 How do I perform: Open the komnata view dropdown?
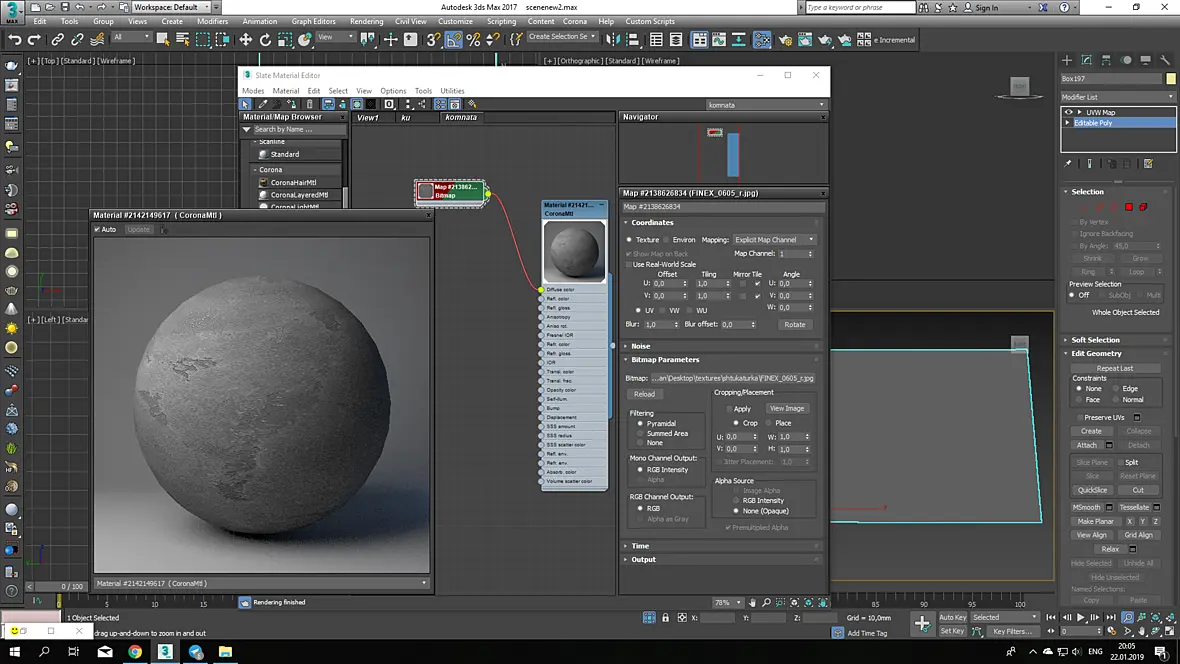[x=766, y=105]
